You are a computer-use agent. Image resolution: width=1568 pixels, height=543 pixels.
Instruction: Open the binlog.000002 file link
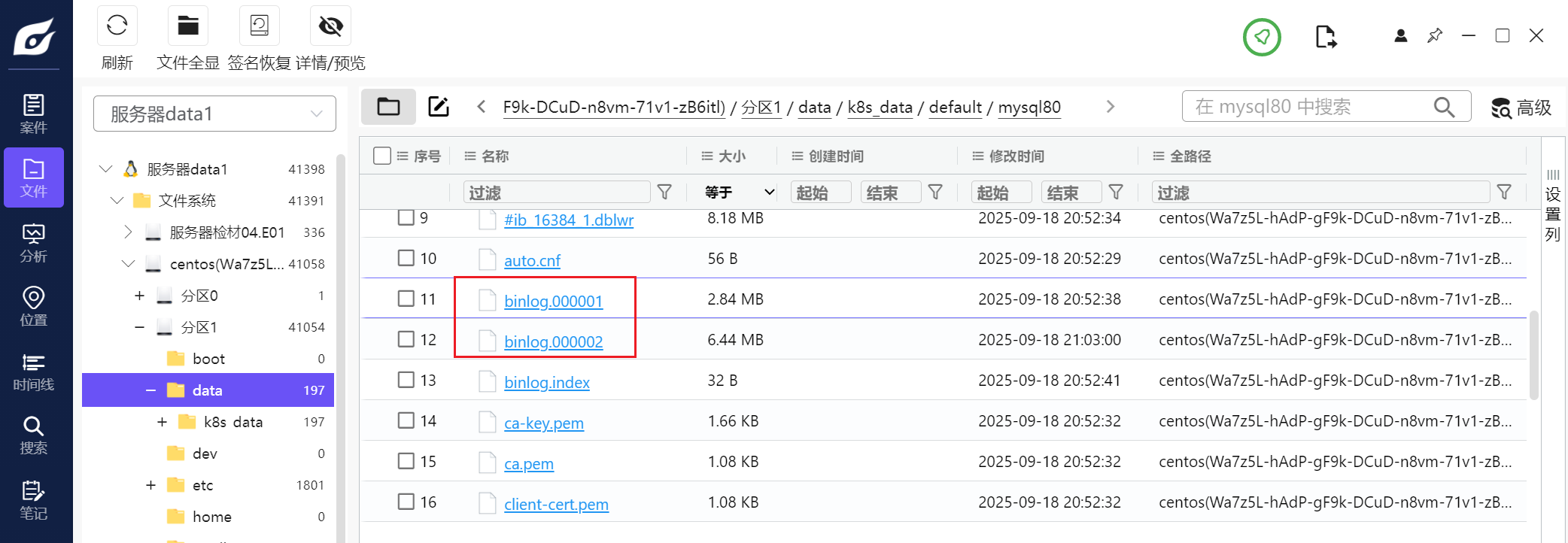tap(553, 342)
